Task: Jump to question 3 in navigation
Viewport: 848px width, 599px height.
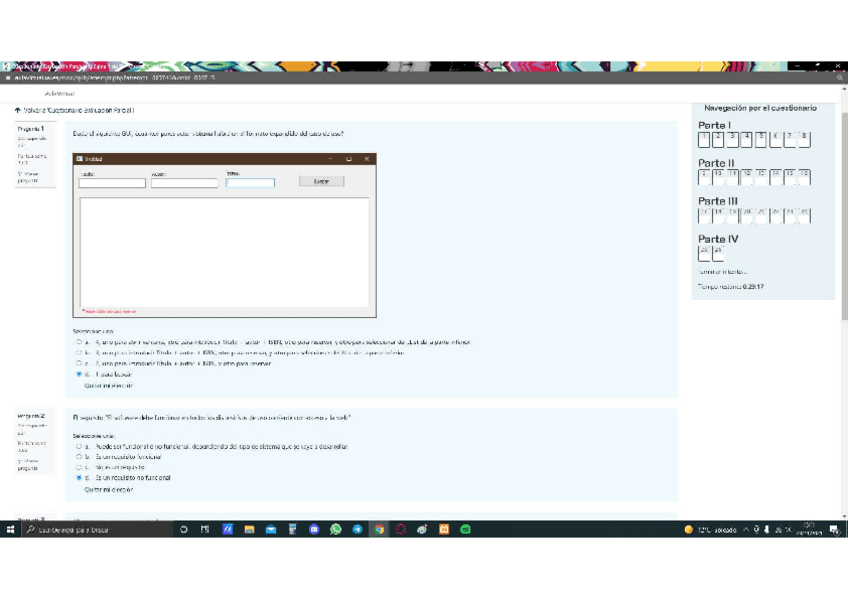Action: point(732,139)
